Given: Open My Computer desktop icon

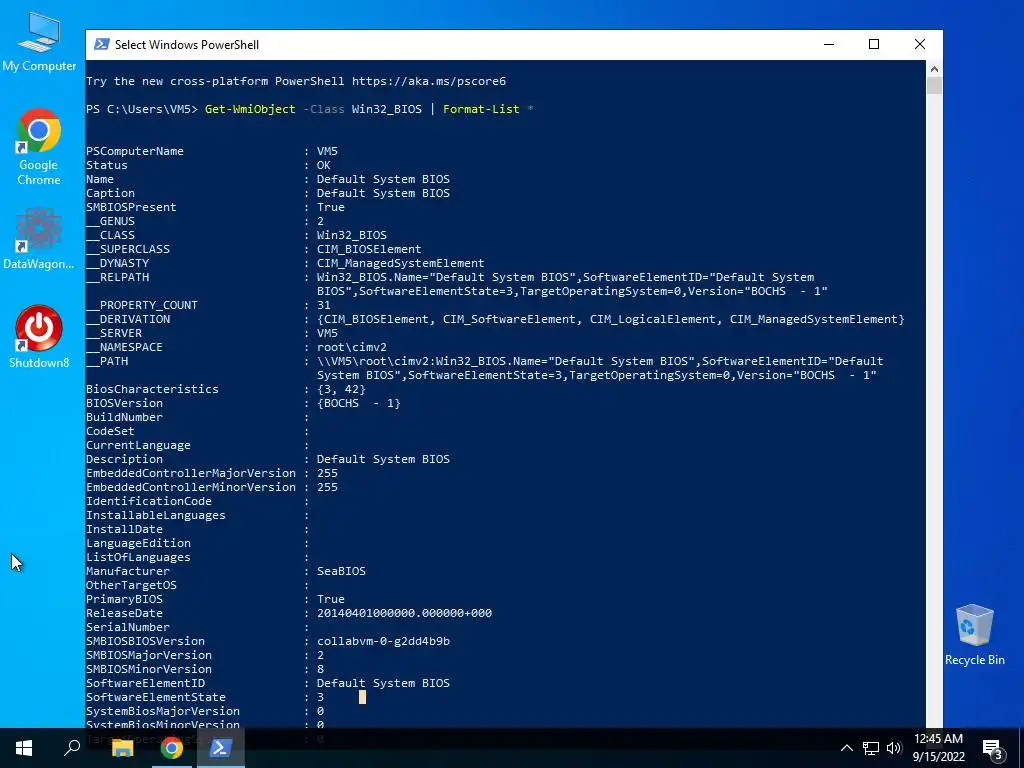Looking at the screenshot, I should point(39,41).
